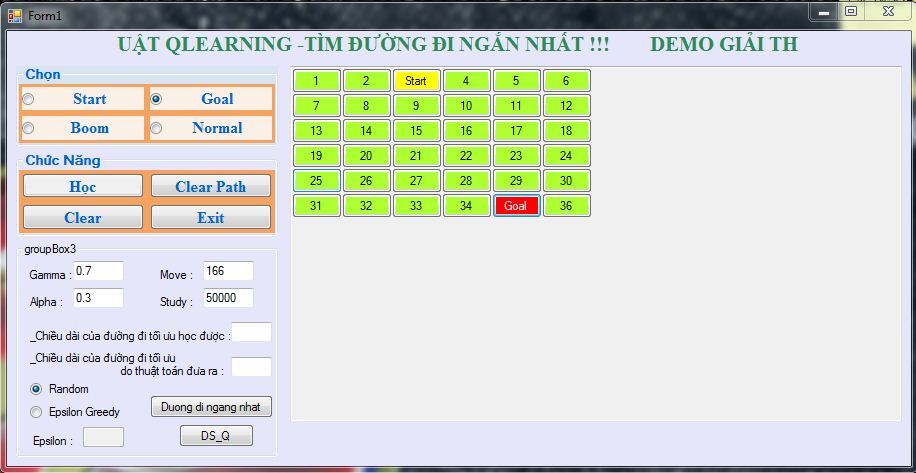Image resolution: width=916 pixels, height=473 pixels.
Task: Click grid cell 36
Action: tap(567, 206)
